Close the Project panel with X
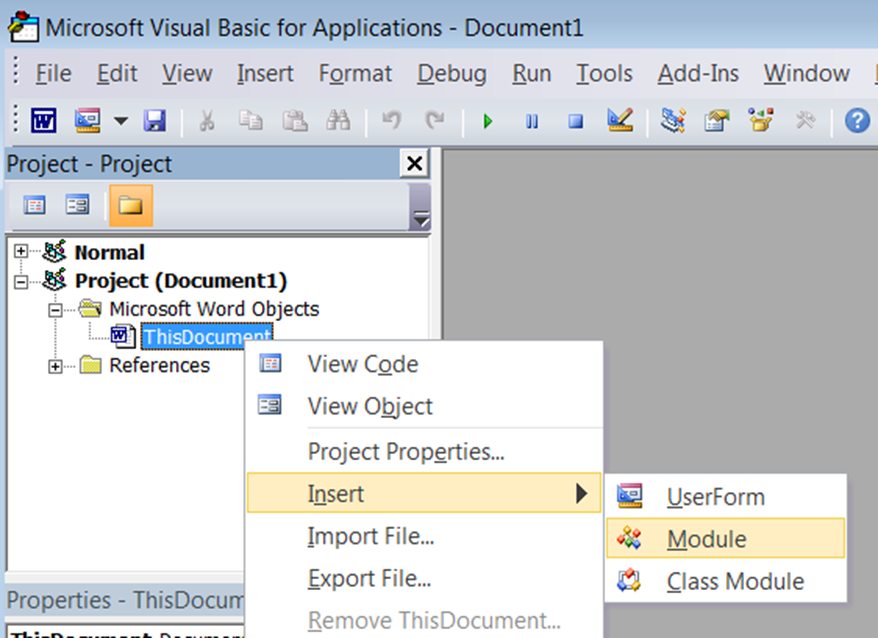878x638 pixels. pos(414,164)
